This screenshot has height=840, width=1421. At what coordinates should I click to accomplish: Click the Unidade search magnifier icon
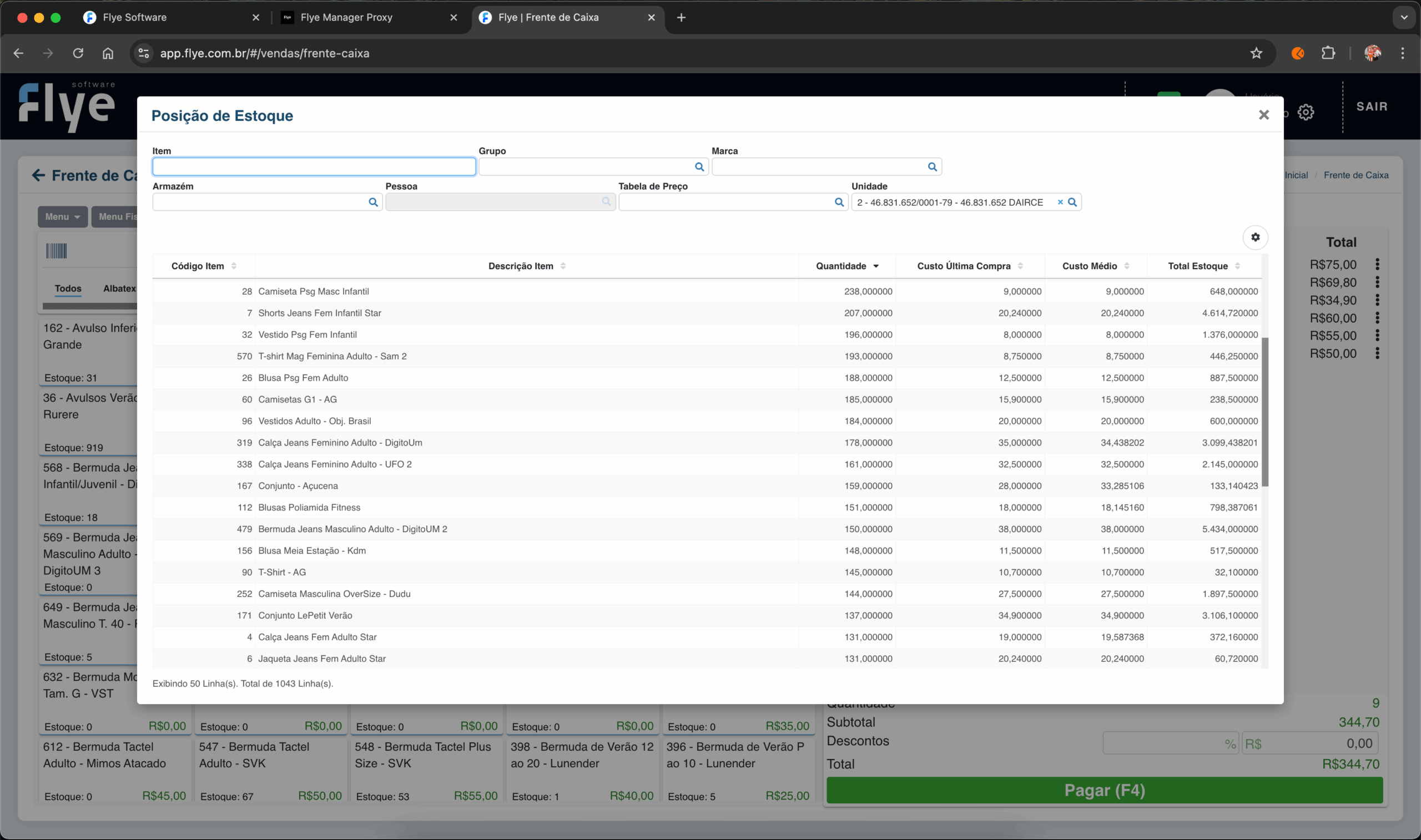pyautogui.click(x=1072, y=202)
